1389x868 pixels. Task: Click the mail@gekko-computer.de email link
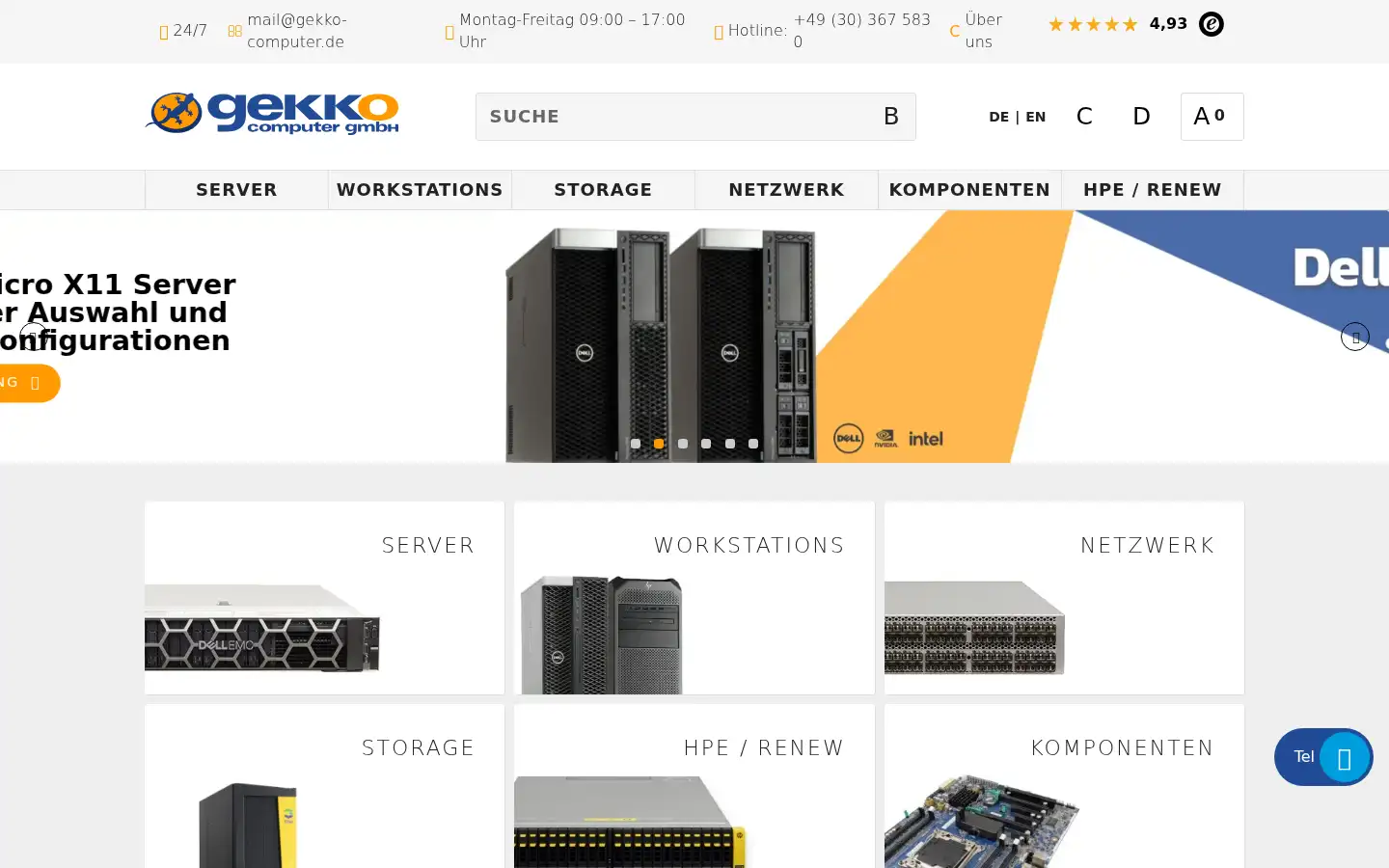click(297, 31)
